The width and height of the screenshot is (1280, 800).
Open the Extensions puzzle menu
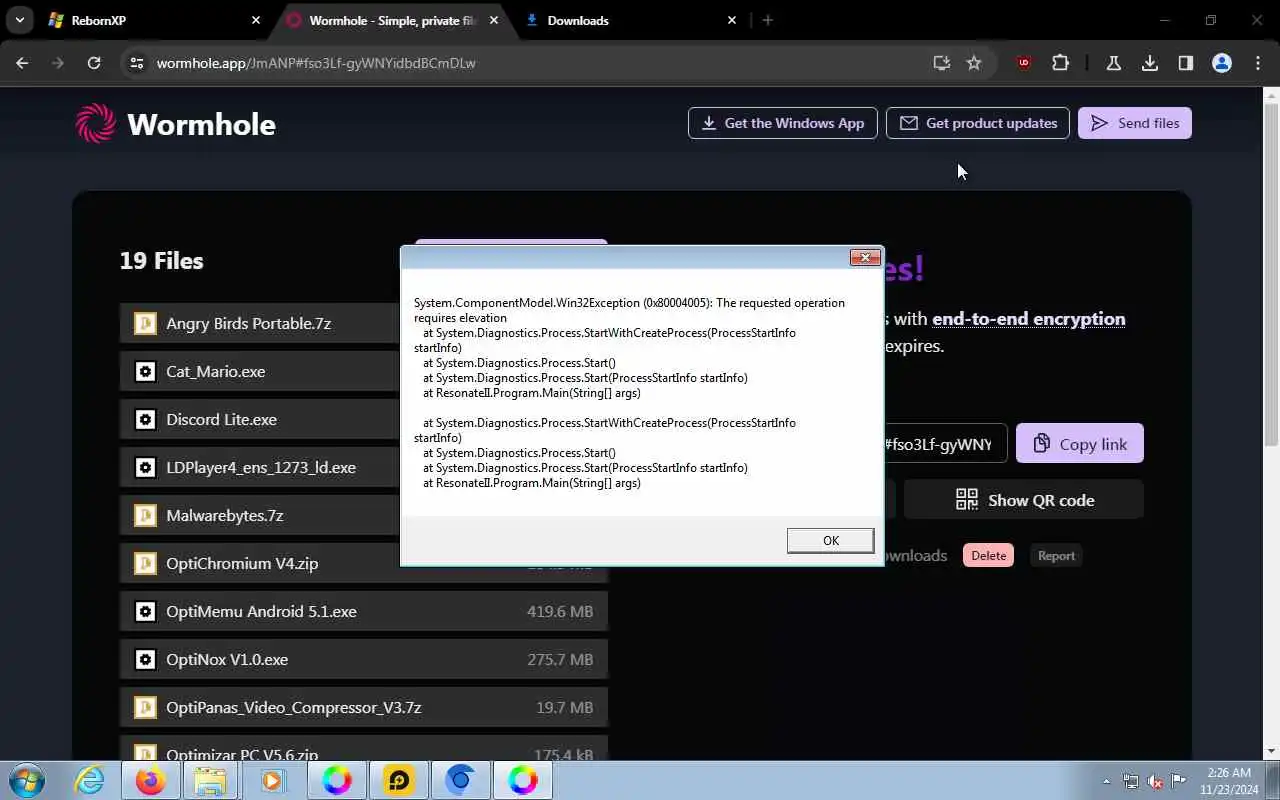pyautogui.click(x=1060, y=63)
